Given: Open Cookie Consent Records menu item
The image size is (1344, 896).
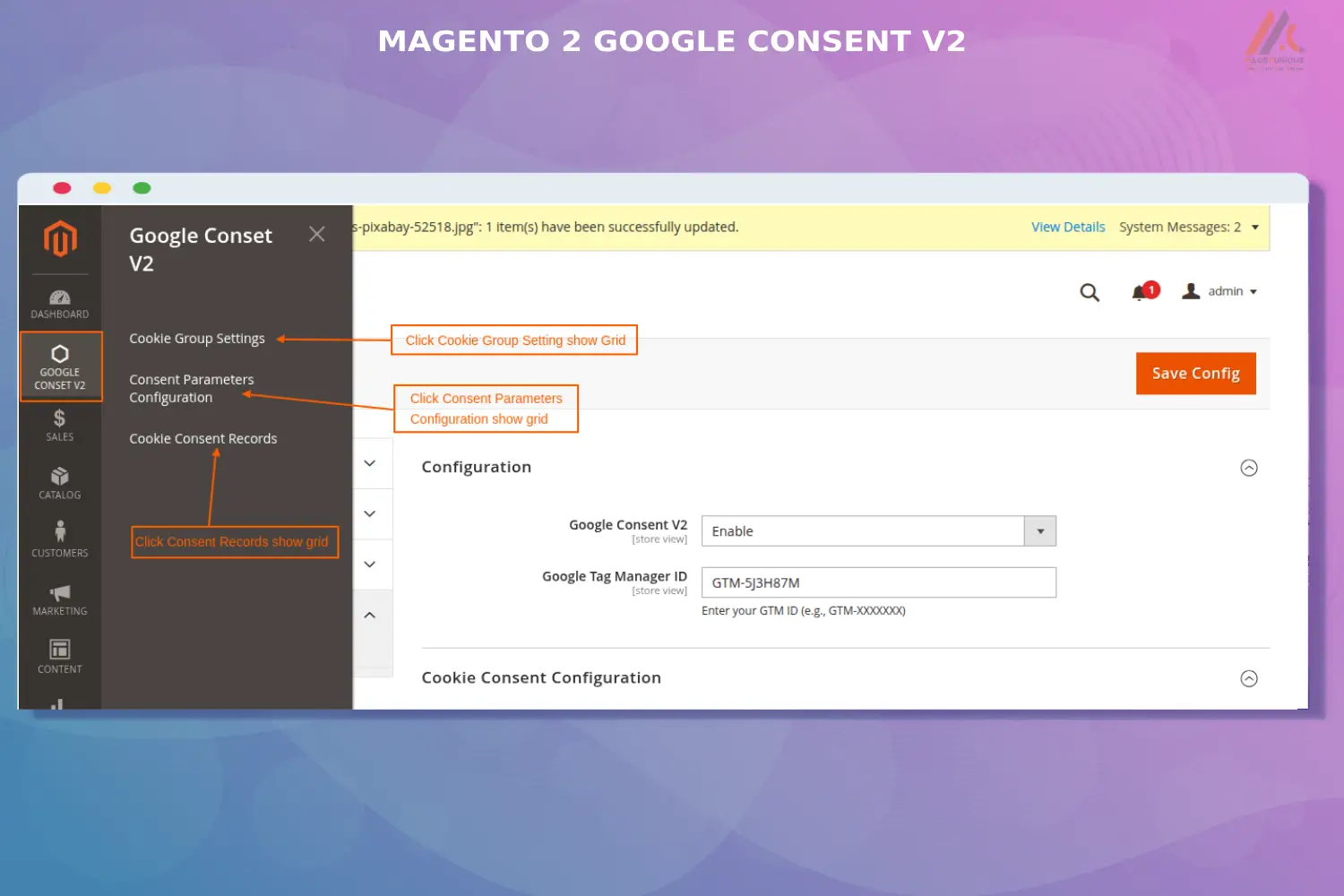Looking at the screenshot, I should tap(202, 438).
